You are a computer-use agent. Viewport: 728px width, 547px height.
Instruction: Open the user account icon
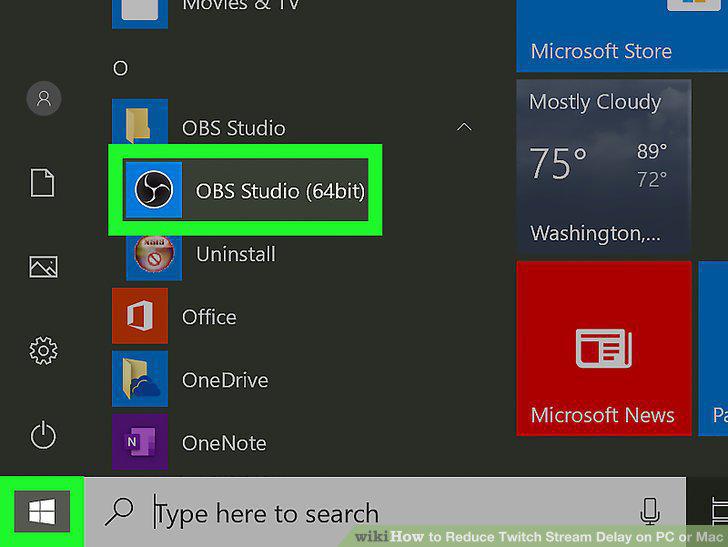pos(44,98)
